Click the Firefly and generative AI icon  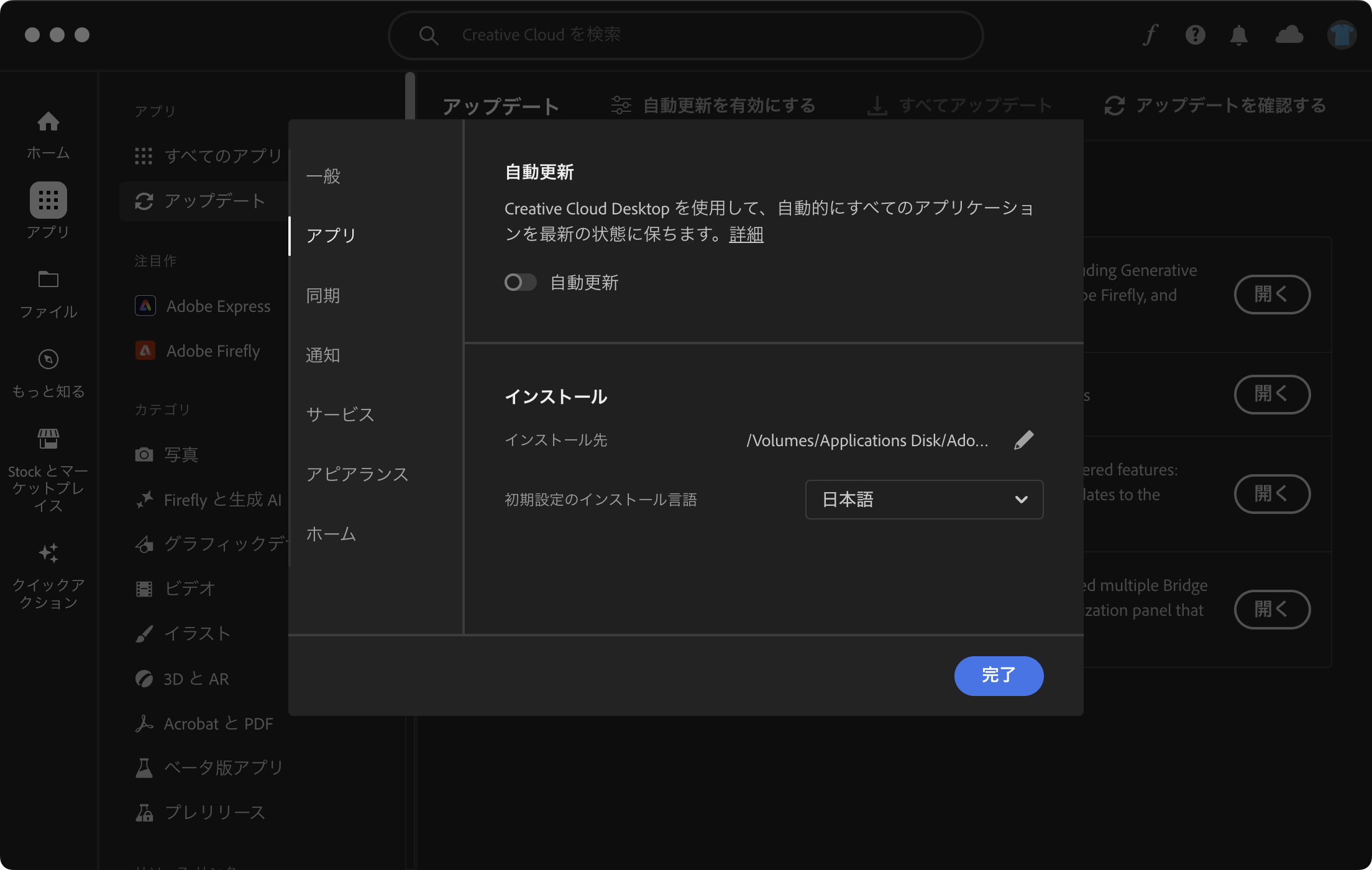point(144,499)
